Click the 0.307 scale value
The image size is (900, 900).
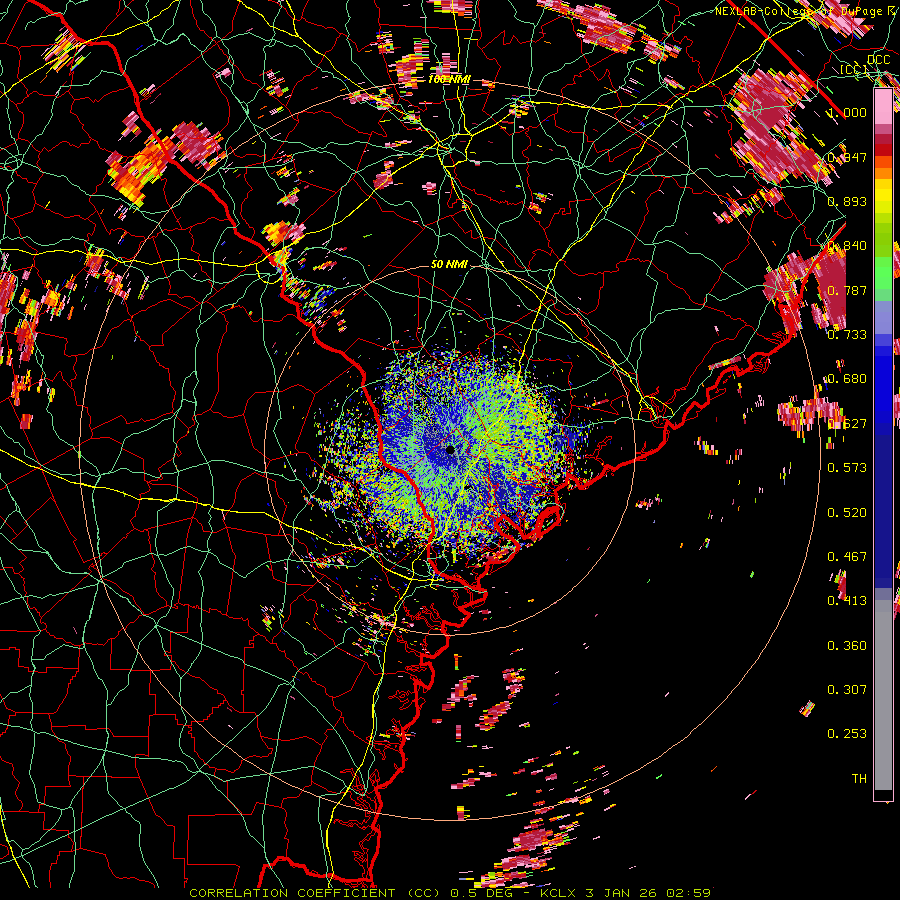coord(847,689)
